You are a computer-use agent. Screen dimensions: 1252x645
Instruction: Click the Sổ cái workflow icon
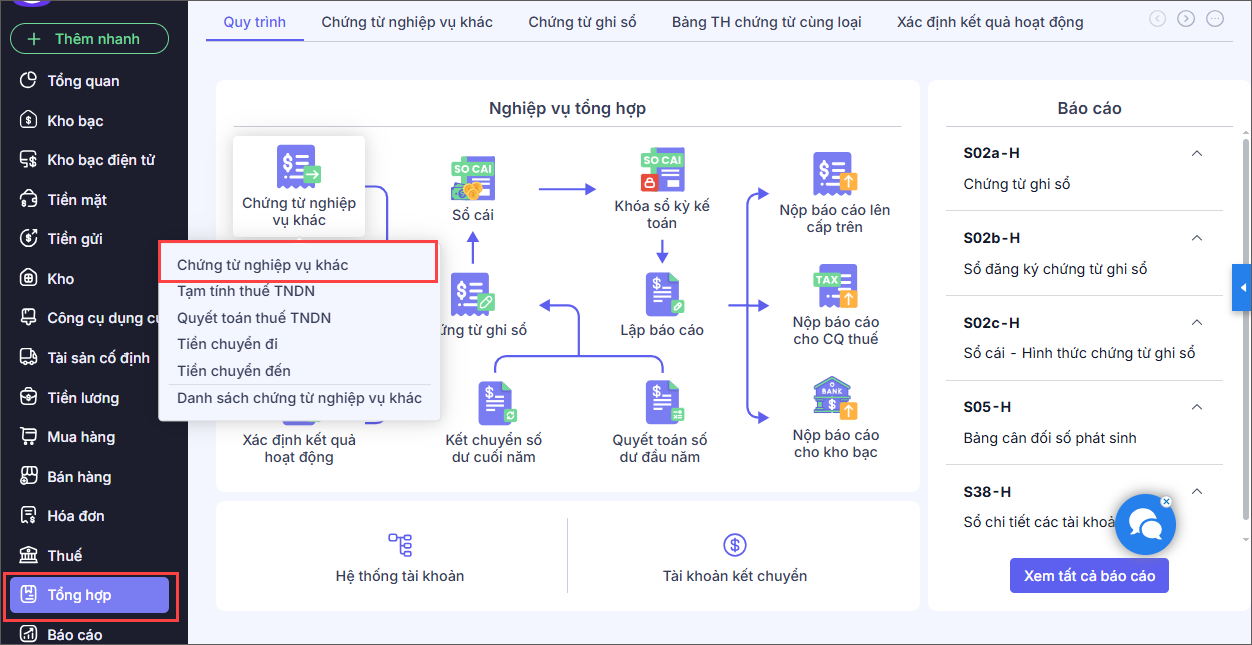[473, 178]
